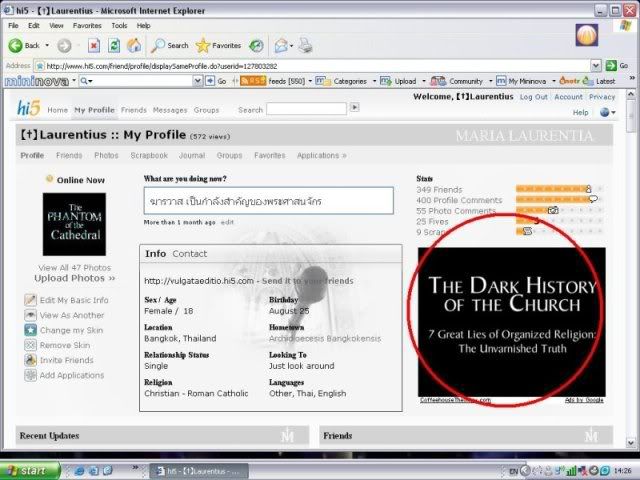The width and height of the screenshot is (640, 480).
Task: Open the Tools menu
Action: click(119, 25)
